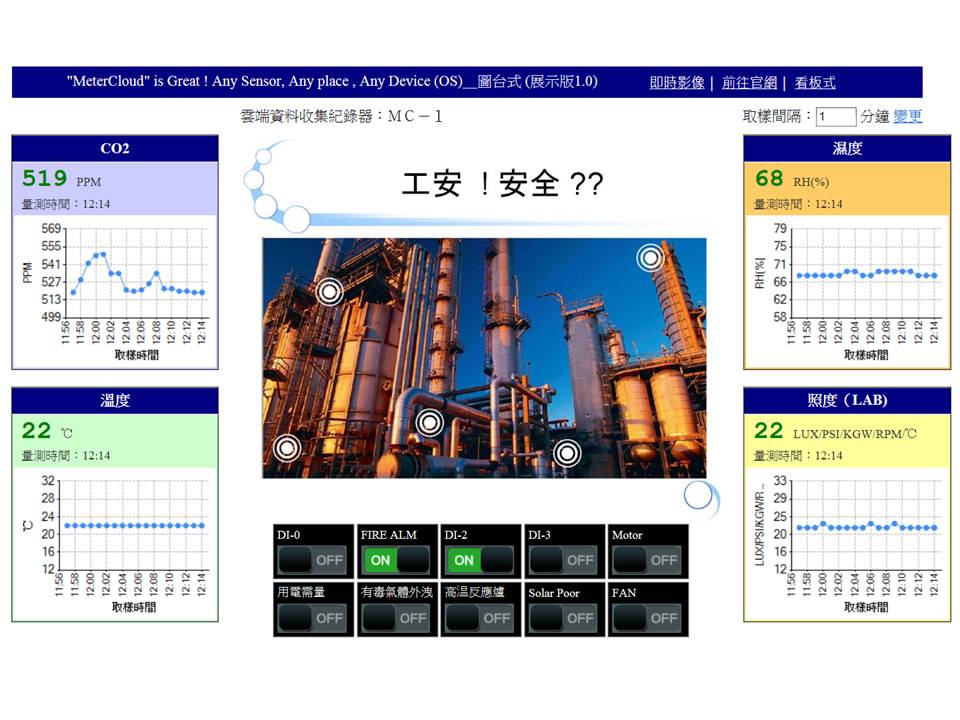960x720 pixels.
Task: Click the 變更 link to apply interval
Action: pyautogui.click(x=908, y=116)
